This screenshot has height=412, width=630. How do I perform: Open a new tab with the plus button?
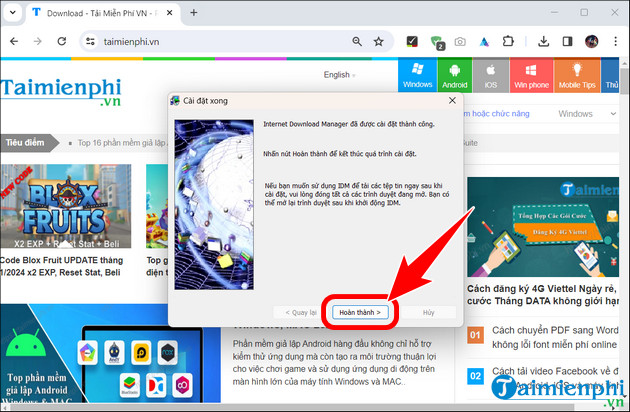(x=194, y=13)
